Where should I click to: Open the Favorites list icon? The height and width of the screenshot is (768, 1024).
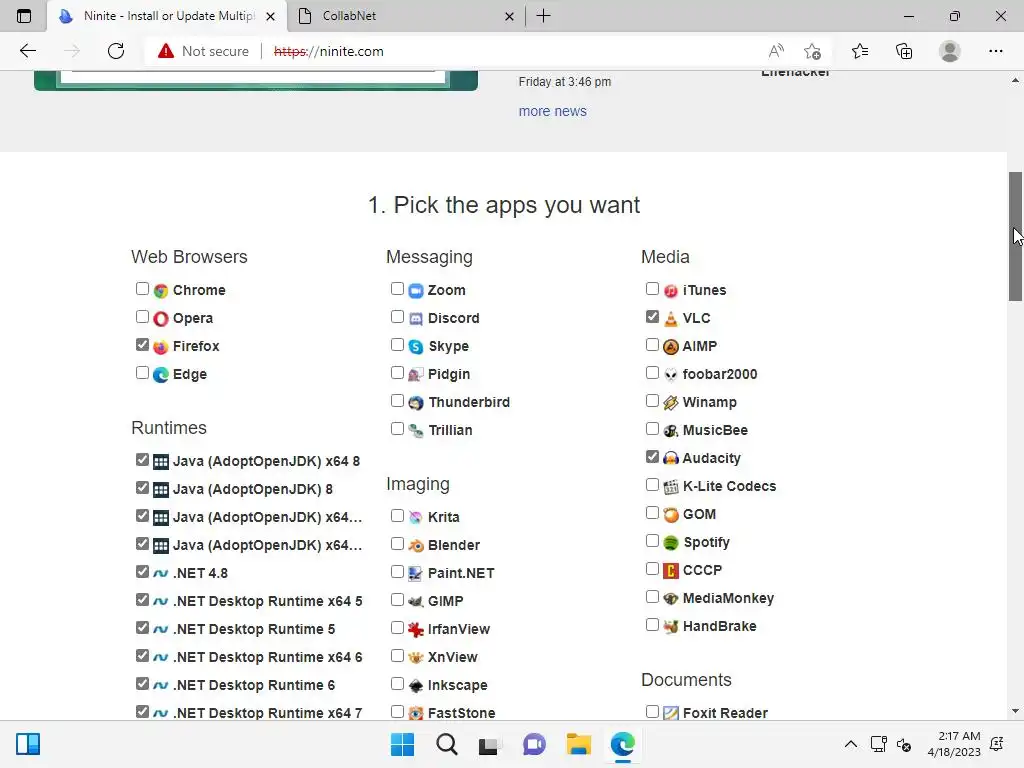pos(860,51)
